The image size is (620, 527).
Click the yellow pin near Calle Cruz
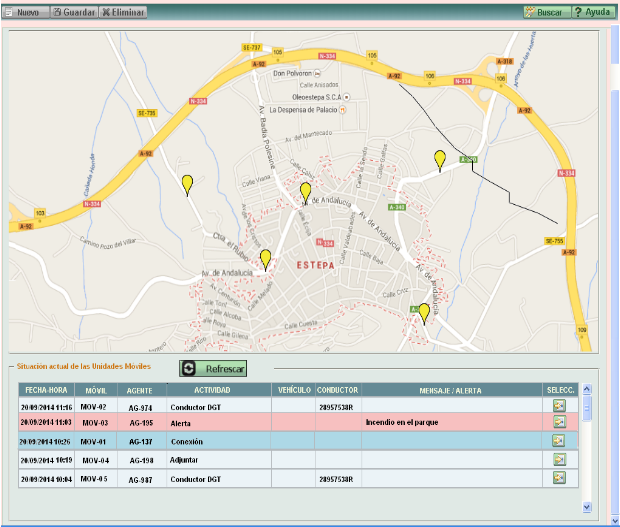pyautogui.click(x=424, y=313)
